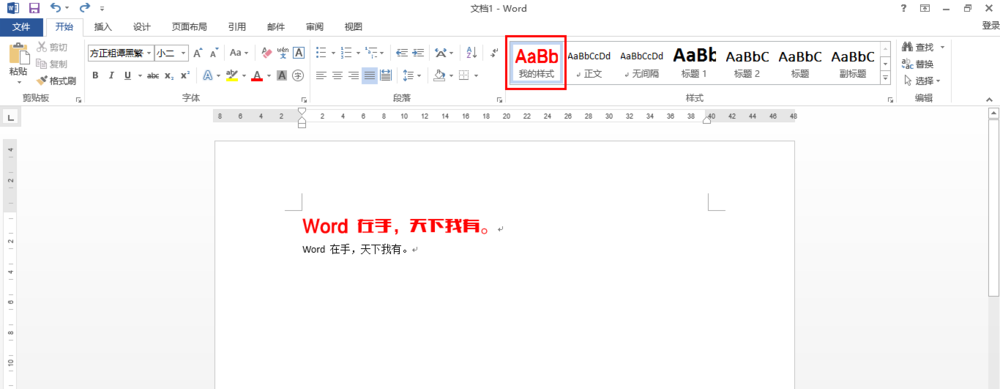
Task: Switch to the Design (设计) tab
Action: point(142,27)
